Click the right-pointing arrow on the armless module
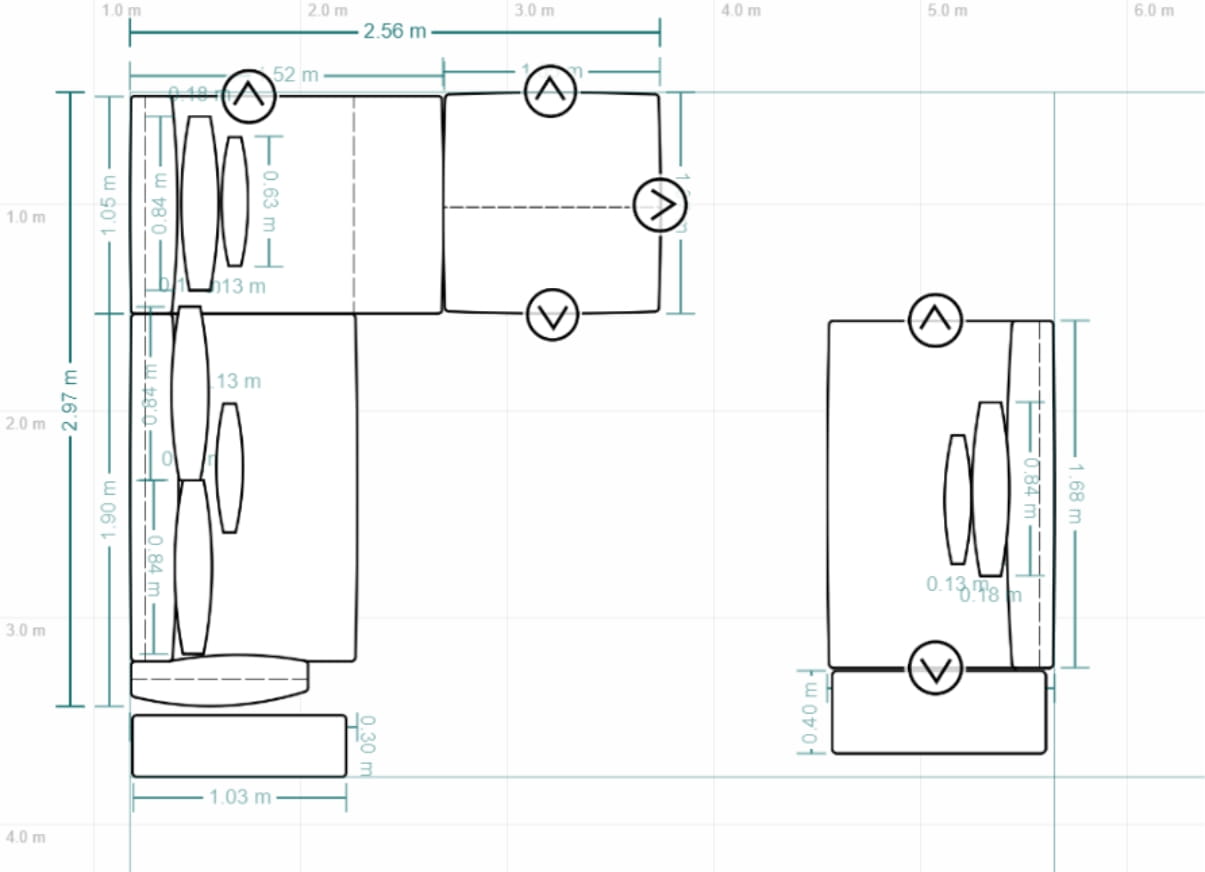This screenshot has height=872, width=1205. (x=661, y=205)
